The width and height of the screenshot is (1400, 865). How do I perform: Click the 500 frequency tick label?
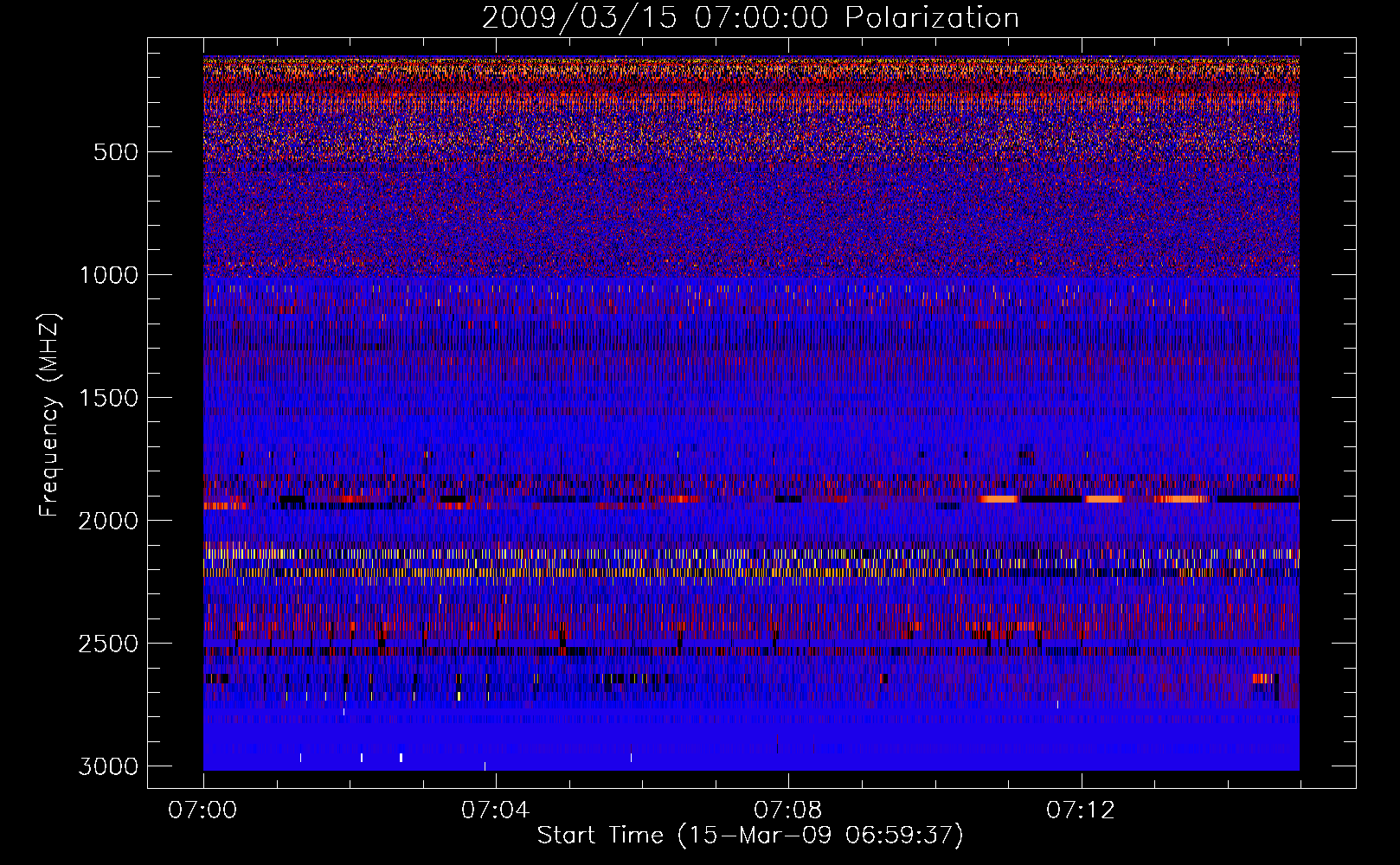(115, 152)
